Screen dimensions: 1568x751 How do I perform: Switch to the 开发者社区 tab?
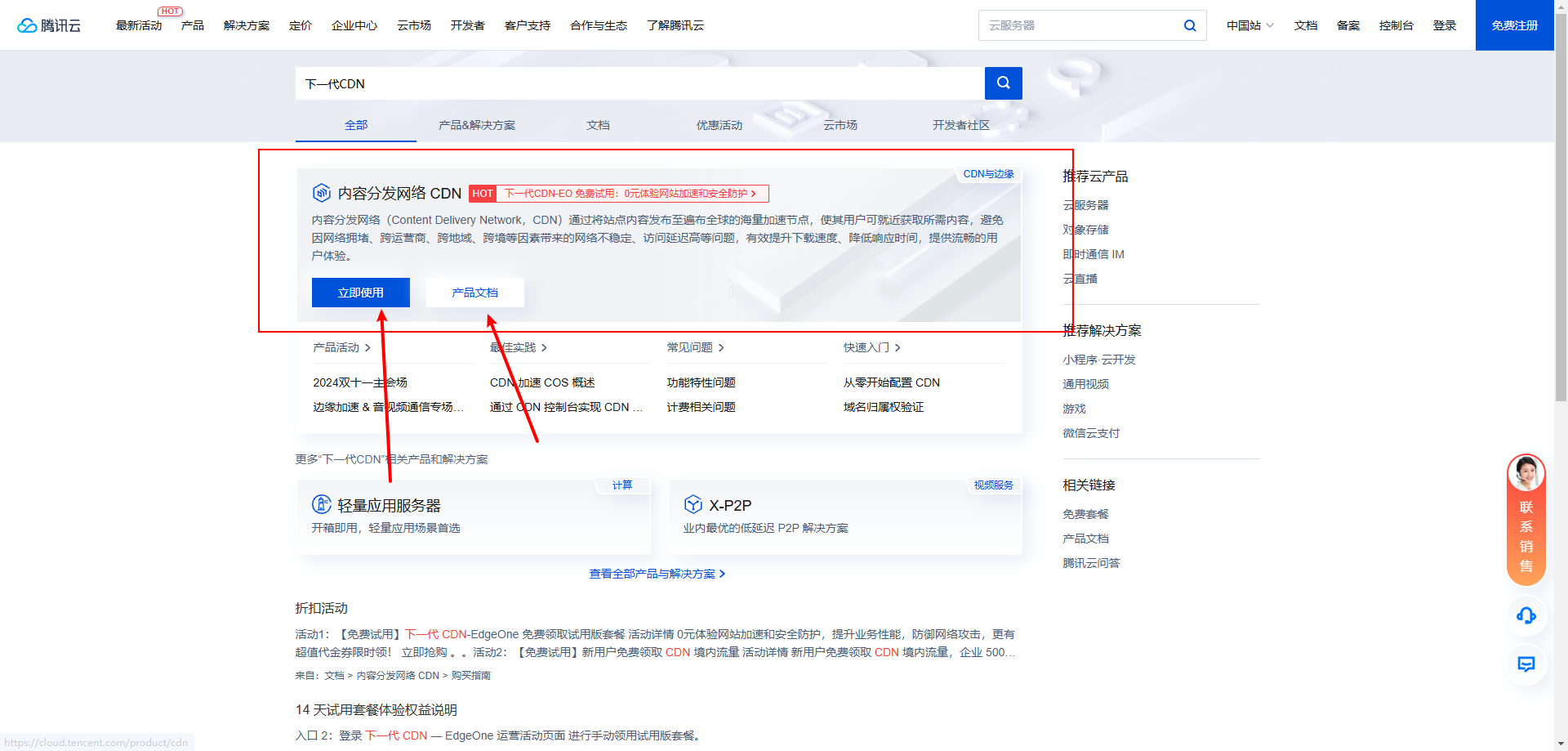click(x=961, y=125)
